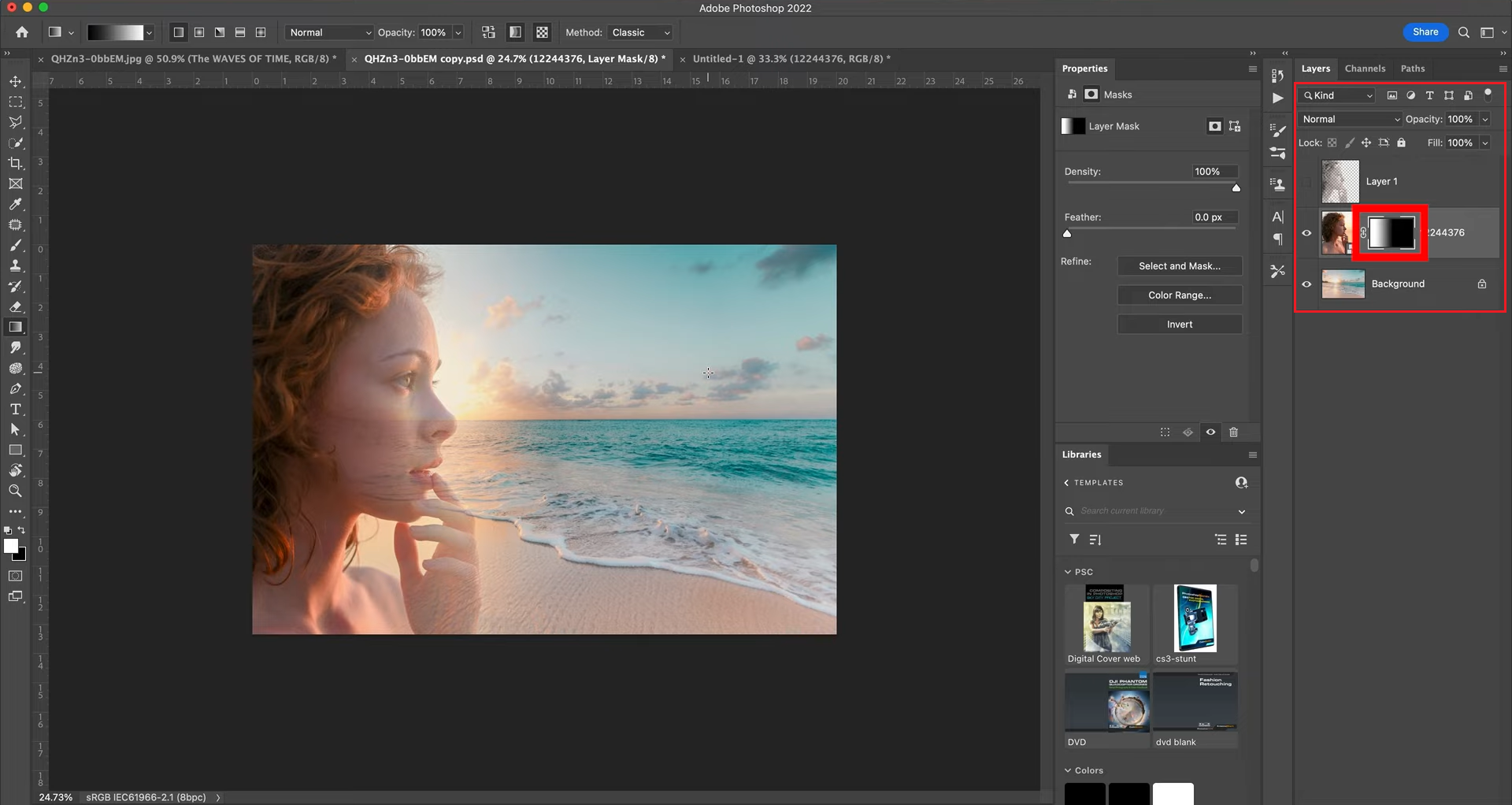
Task: Click the Select and Mask button
Action: point(1179,265)
